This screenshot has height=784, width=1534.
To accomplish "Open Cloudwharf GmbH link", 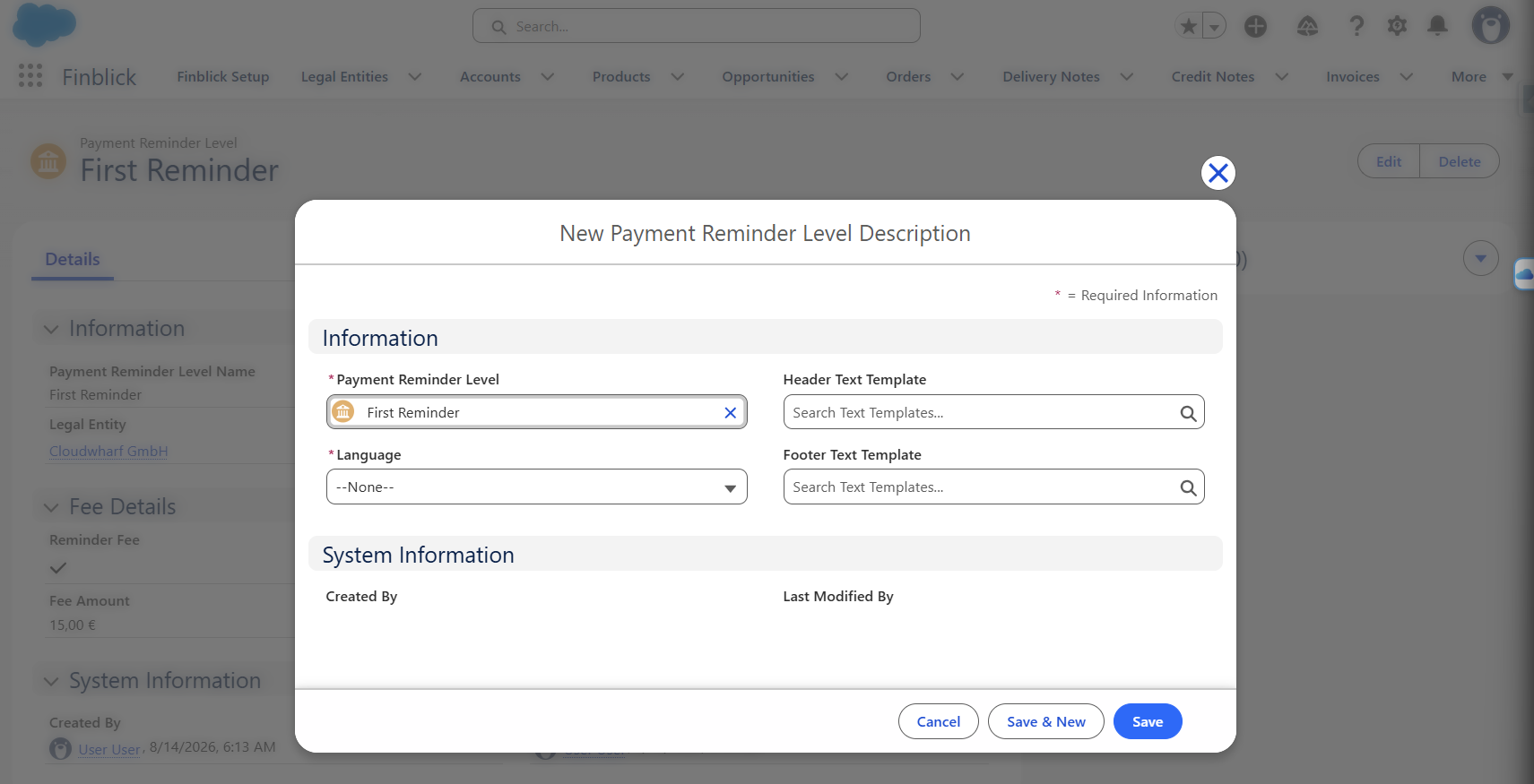I will point(108,451).
